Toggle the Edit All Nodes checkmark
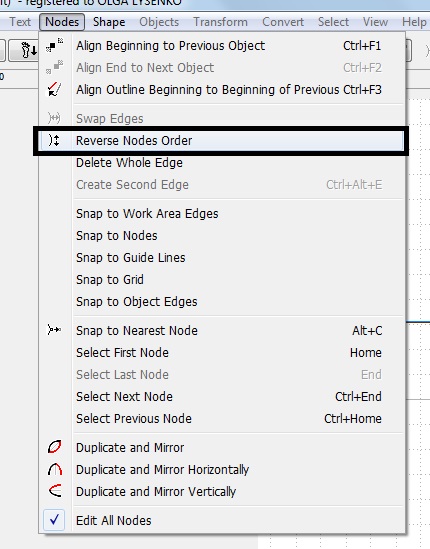 pos(54,520)
